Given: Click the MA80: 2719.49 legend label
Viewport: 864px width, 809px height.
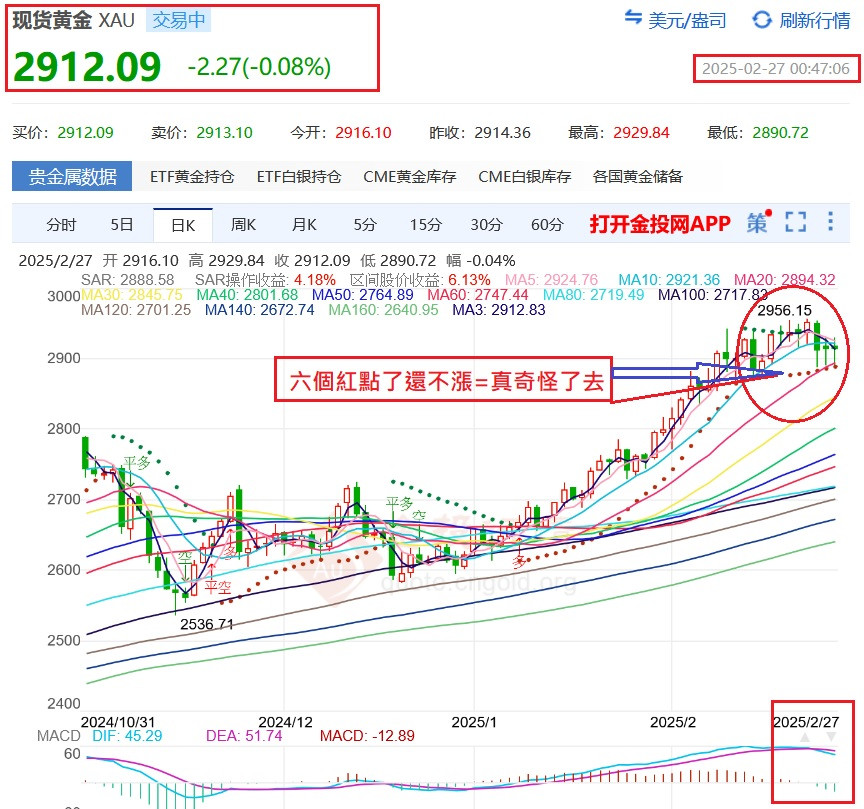Looking at the screenshot, I should (593, 295).
